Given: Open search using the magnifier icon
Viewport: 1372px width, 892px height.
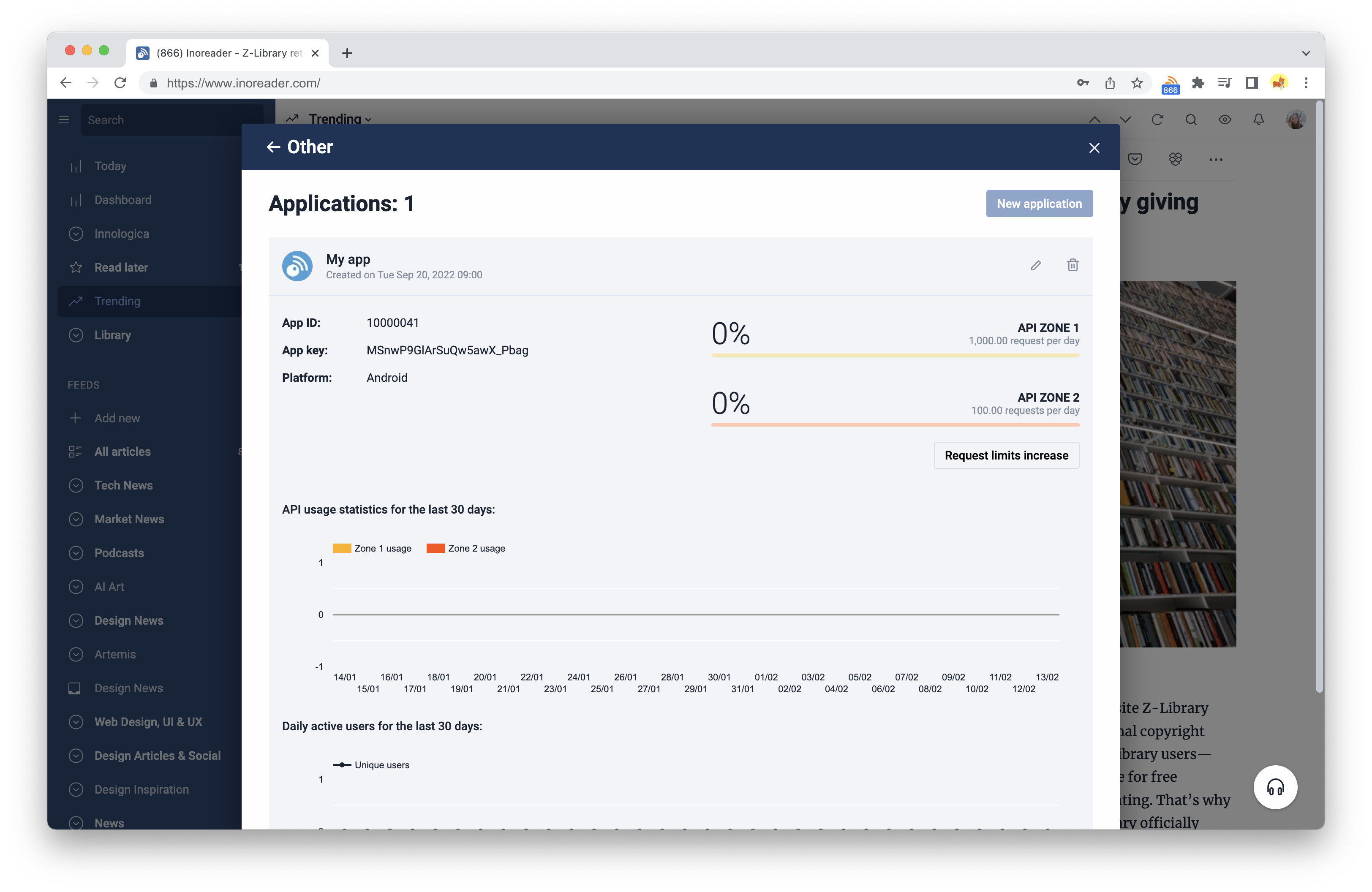Looking at the screenshot, I should [x=1191, y=119].
